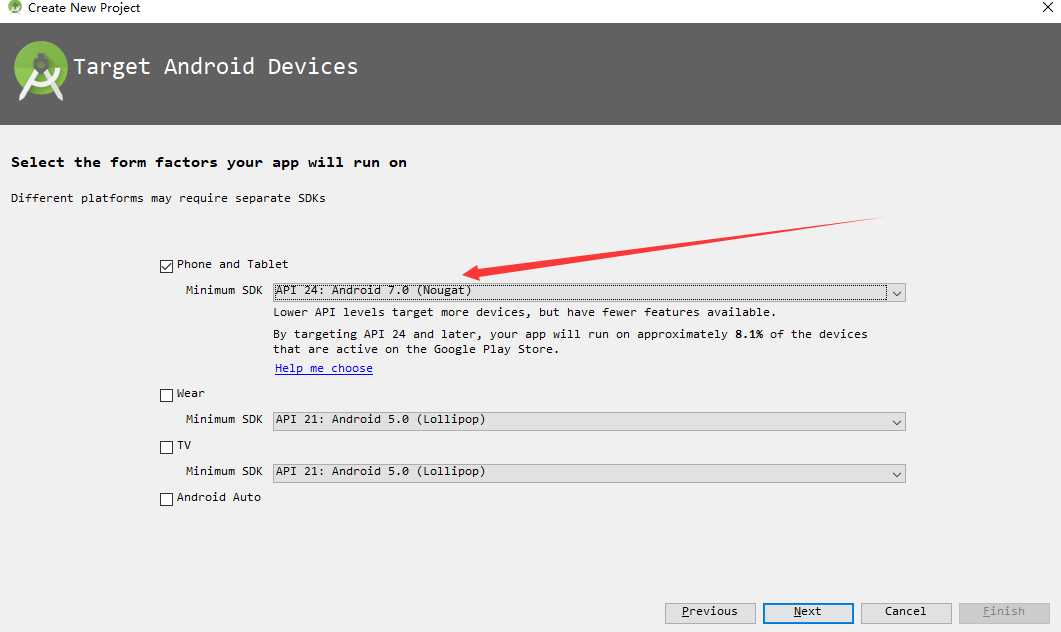The height and width of the screenshot is (632, 1061).
Task: Click the 'Create New Project' window title
Action: pos(84,8)
